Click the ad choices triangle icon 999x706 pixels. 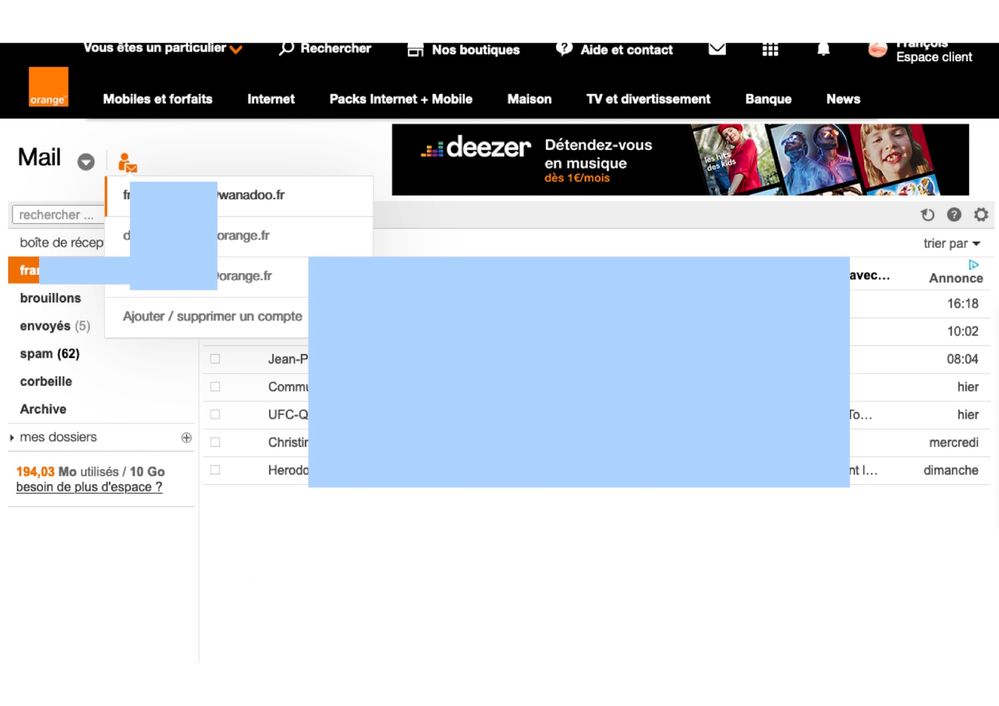click(973, 264)
